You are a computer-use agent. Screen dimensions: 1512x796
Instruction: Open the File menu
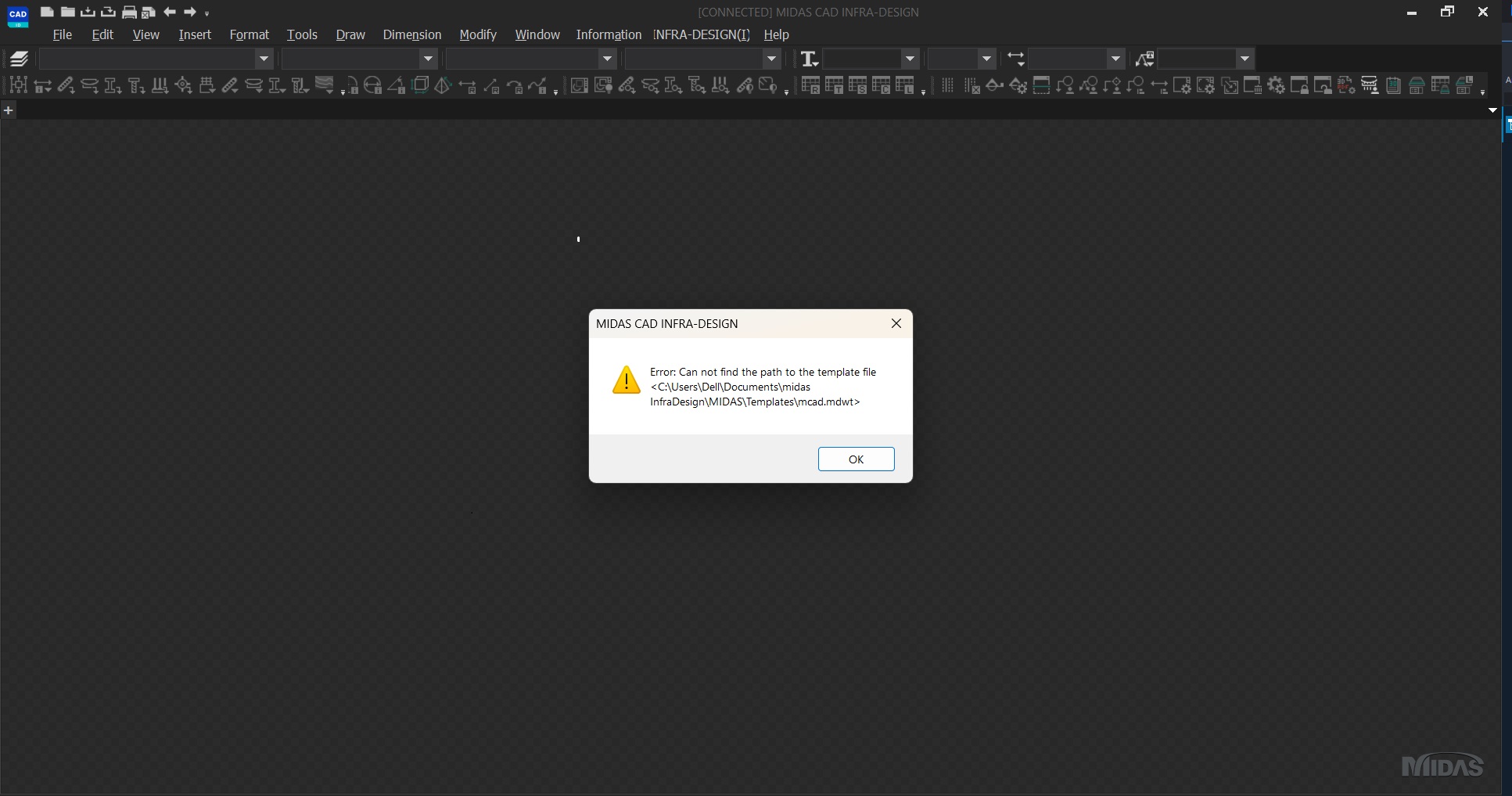(x=62, y=34)
